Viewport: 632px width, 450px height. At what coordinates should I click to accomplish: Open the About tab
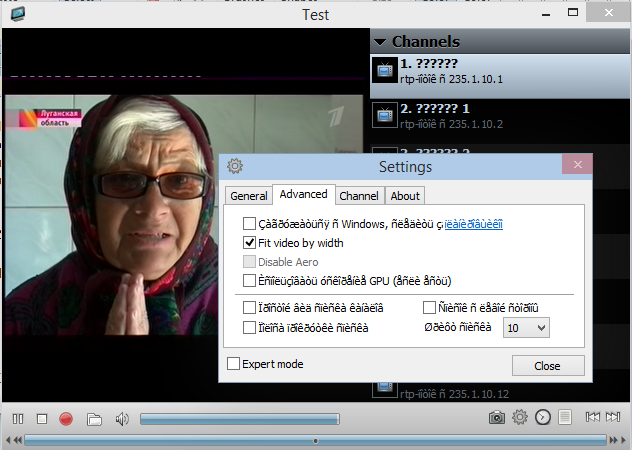405,196
